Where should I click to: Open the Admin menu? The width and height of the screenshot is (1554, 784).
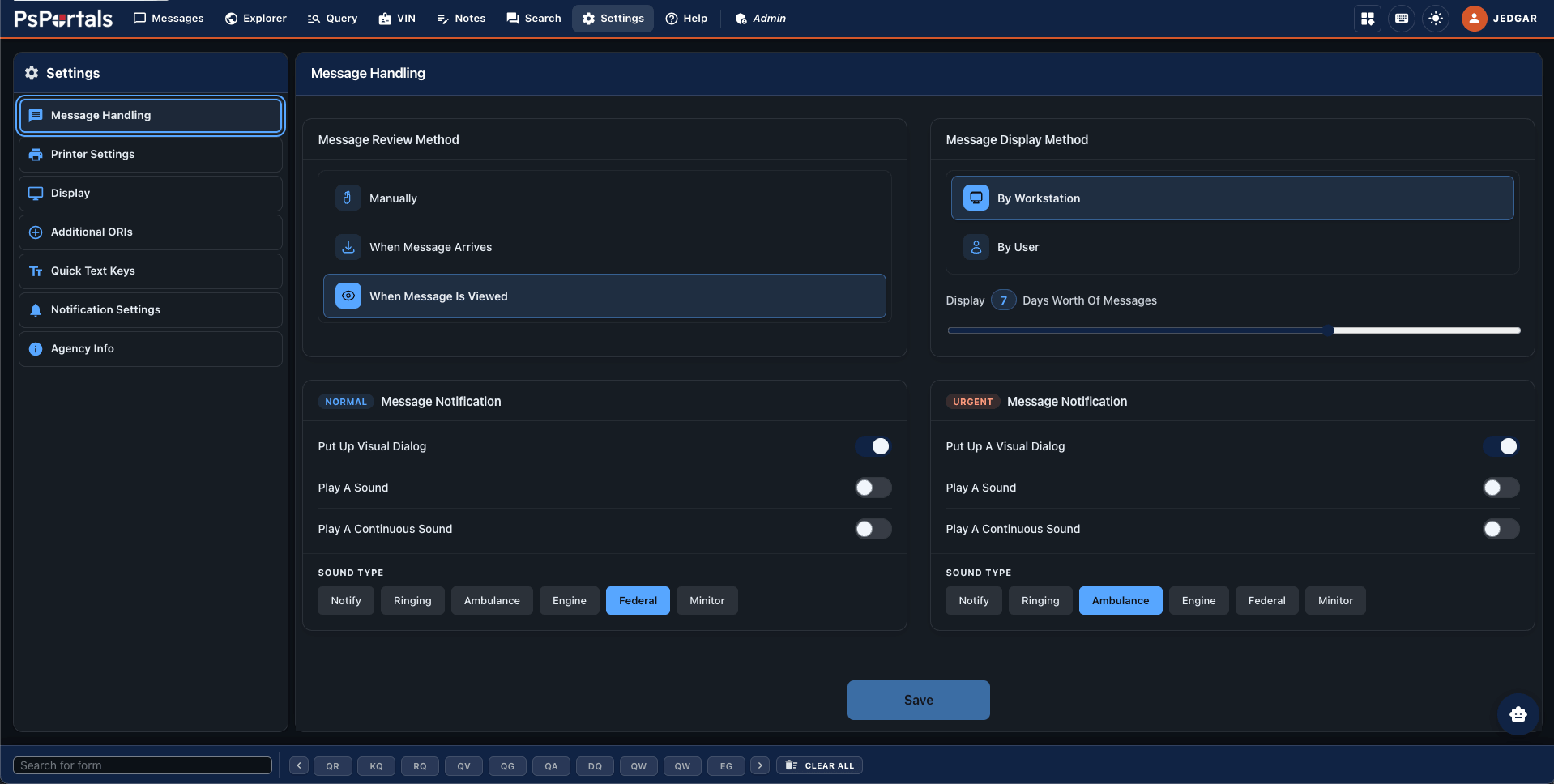[x=760, y=19]
